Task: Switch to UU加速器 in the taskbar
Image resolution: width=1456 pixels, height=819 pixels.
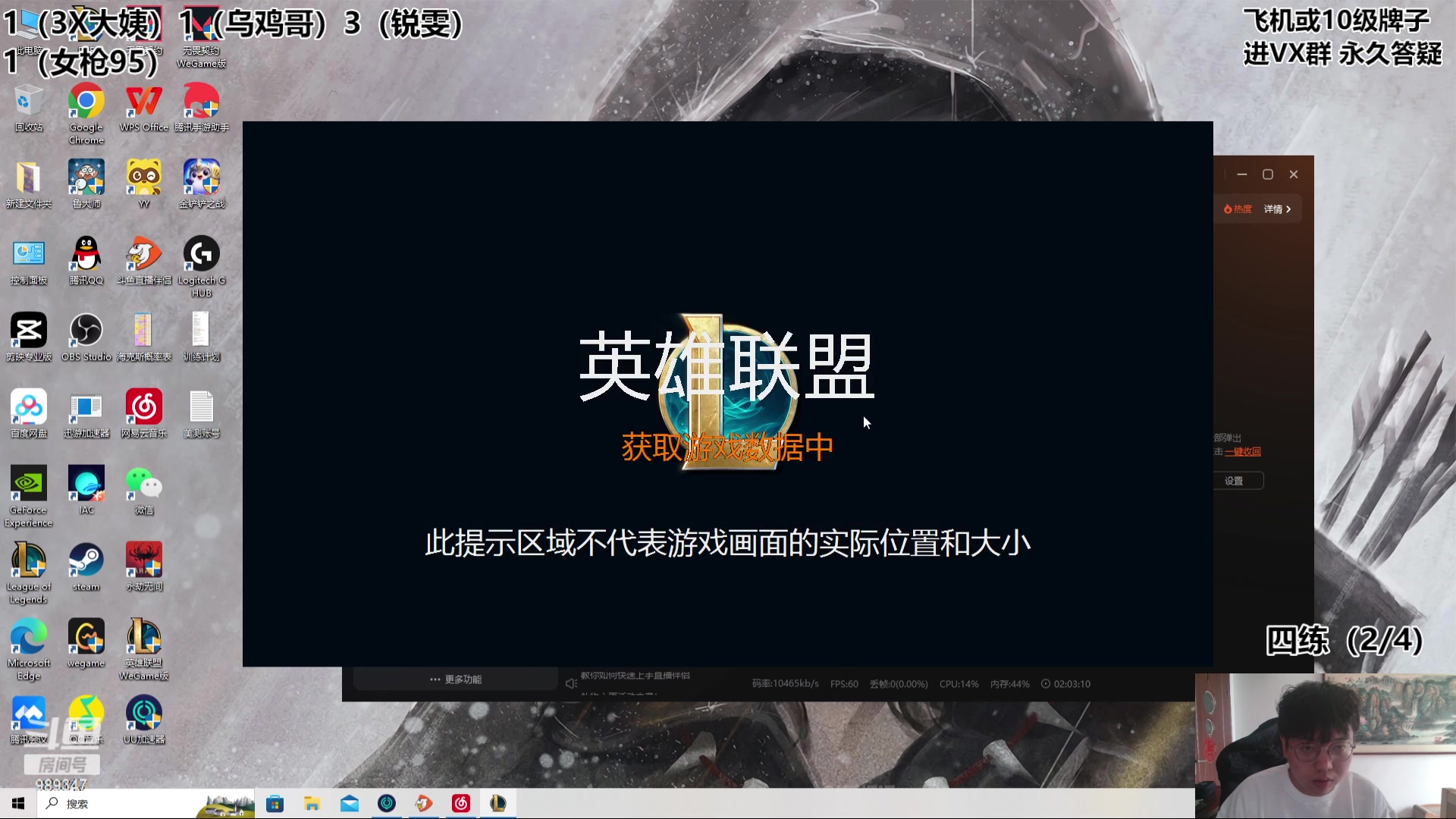Action: (386, 804)
